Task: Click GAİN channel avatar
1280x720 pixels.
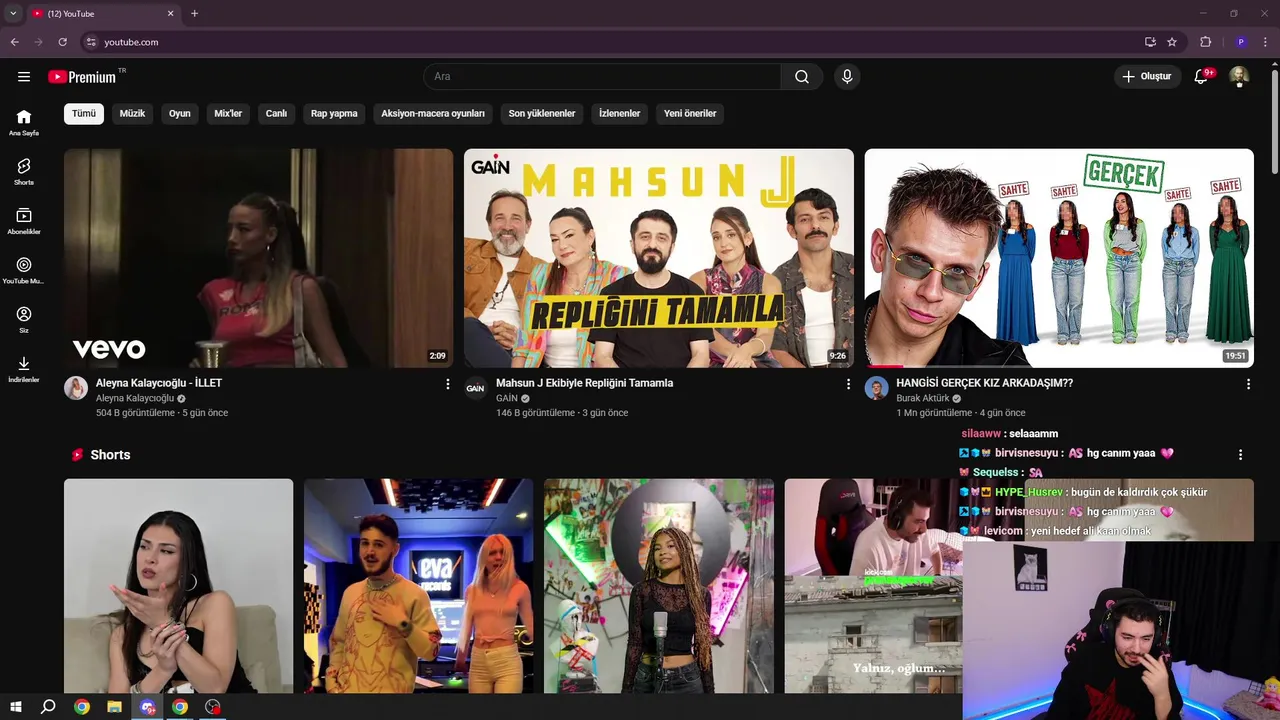Action: tap(476, 388)
